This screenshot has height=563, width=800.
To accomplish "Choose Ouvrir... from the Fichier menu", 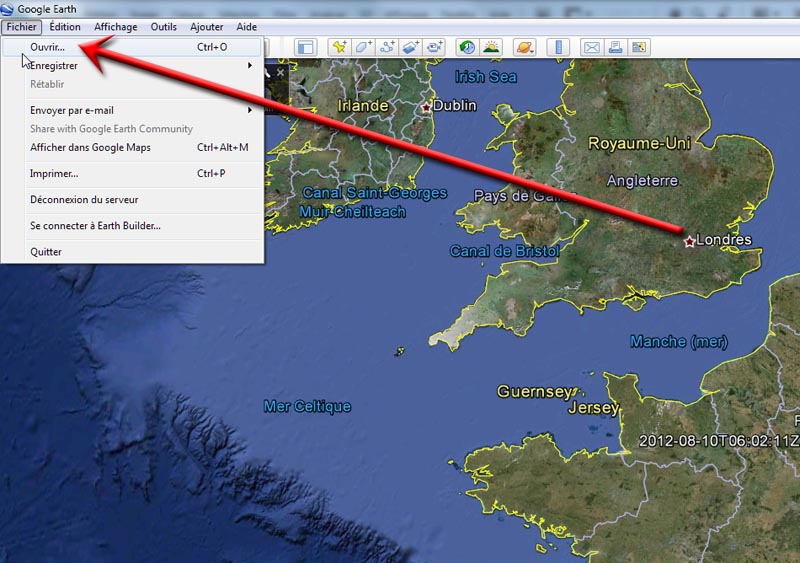I will click(x=132, y=47).
